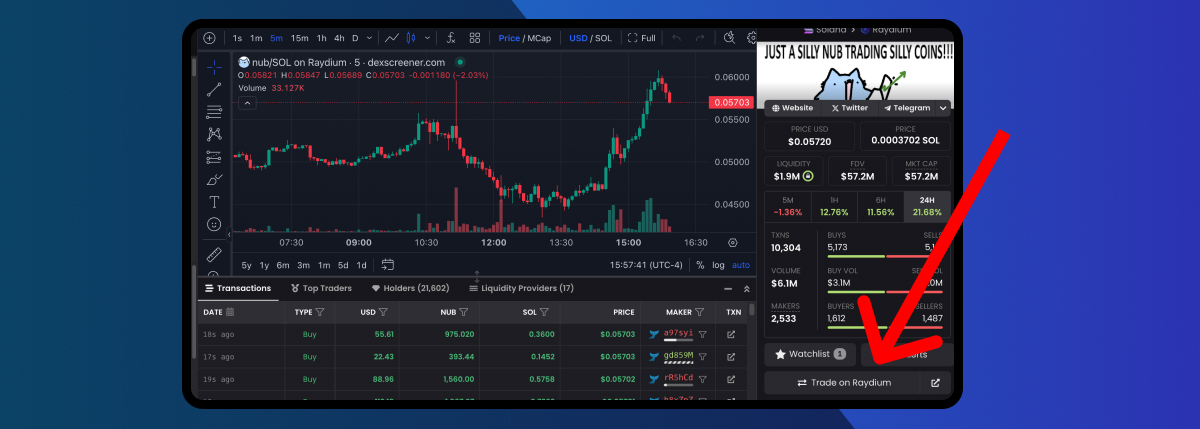This screenshot has height=429, width=1200.
Task: Select the crosshair cursor tool
Action: tap(214, 68)
